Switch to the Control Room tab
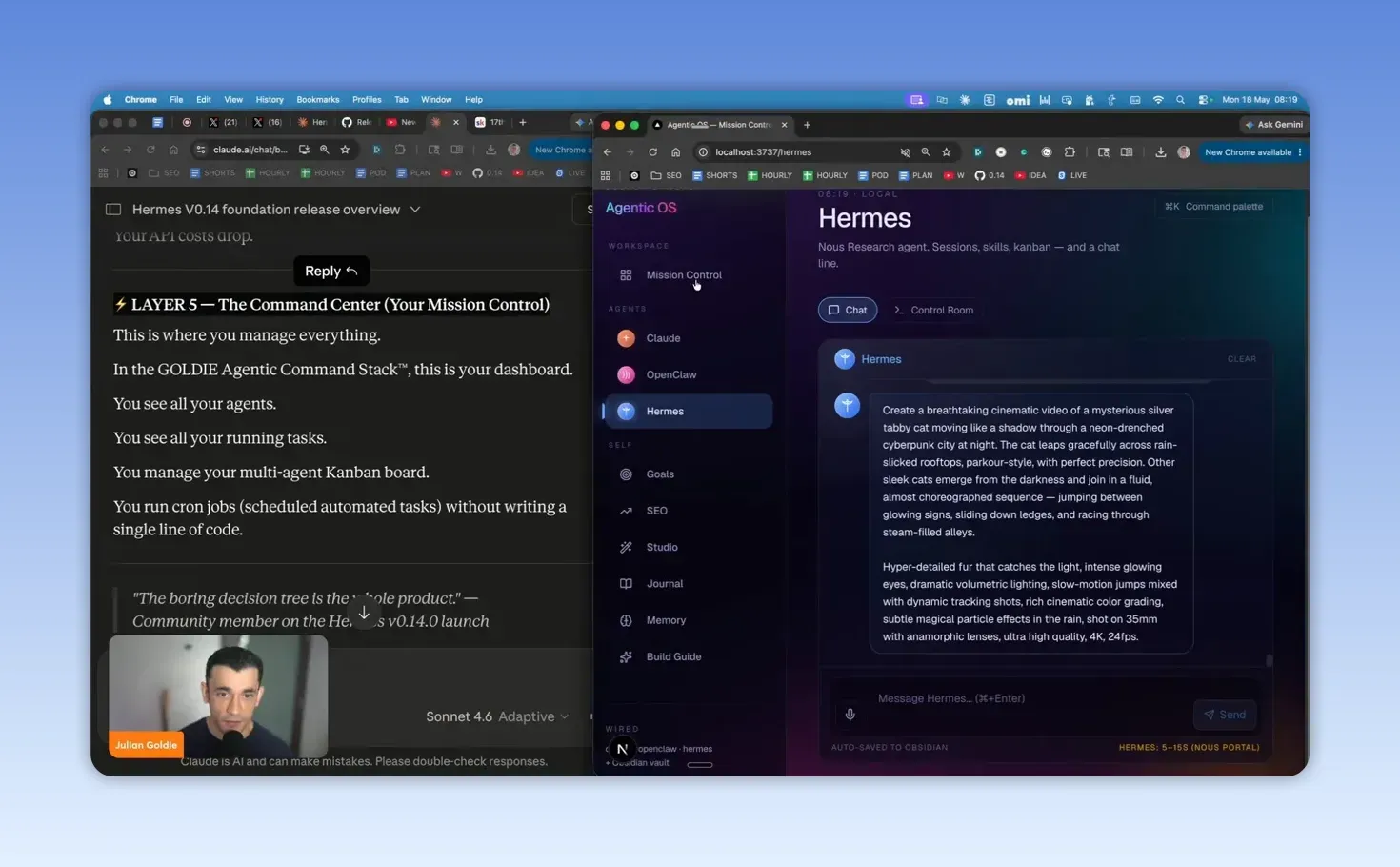Viewport: 1400px width, 867px height. (933, 311)
